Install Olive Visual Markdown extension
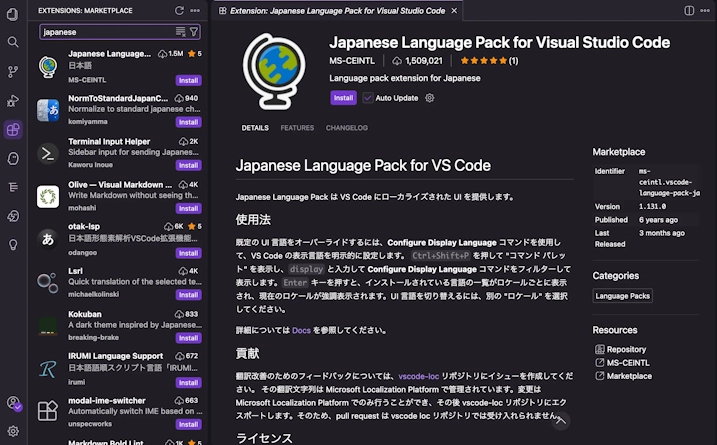Viewport: 717px width, 445px height. coord(188,209)
